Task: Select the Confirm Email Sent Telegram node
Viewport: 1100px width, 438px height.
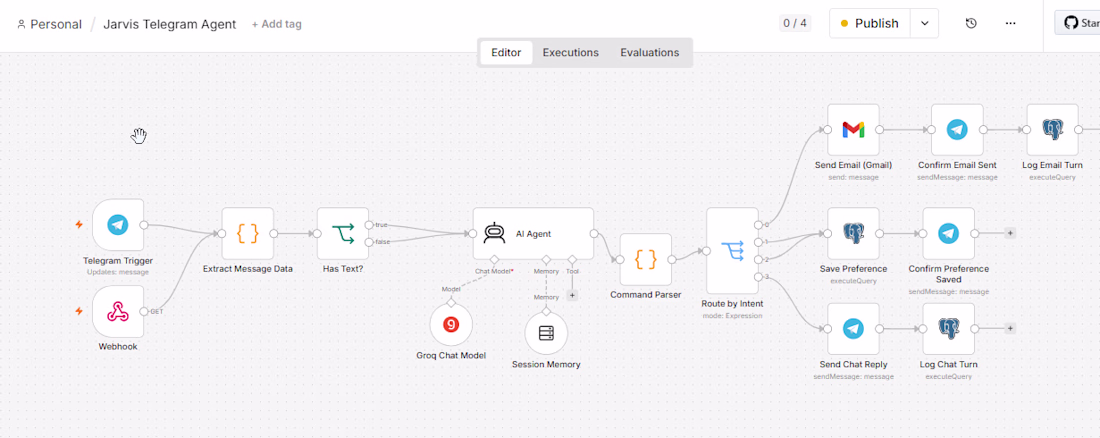Action: coord(957,130)
